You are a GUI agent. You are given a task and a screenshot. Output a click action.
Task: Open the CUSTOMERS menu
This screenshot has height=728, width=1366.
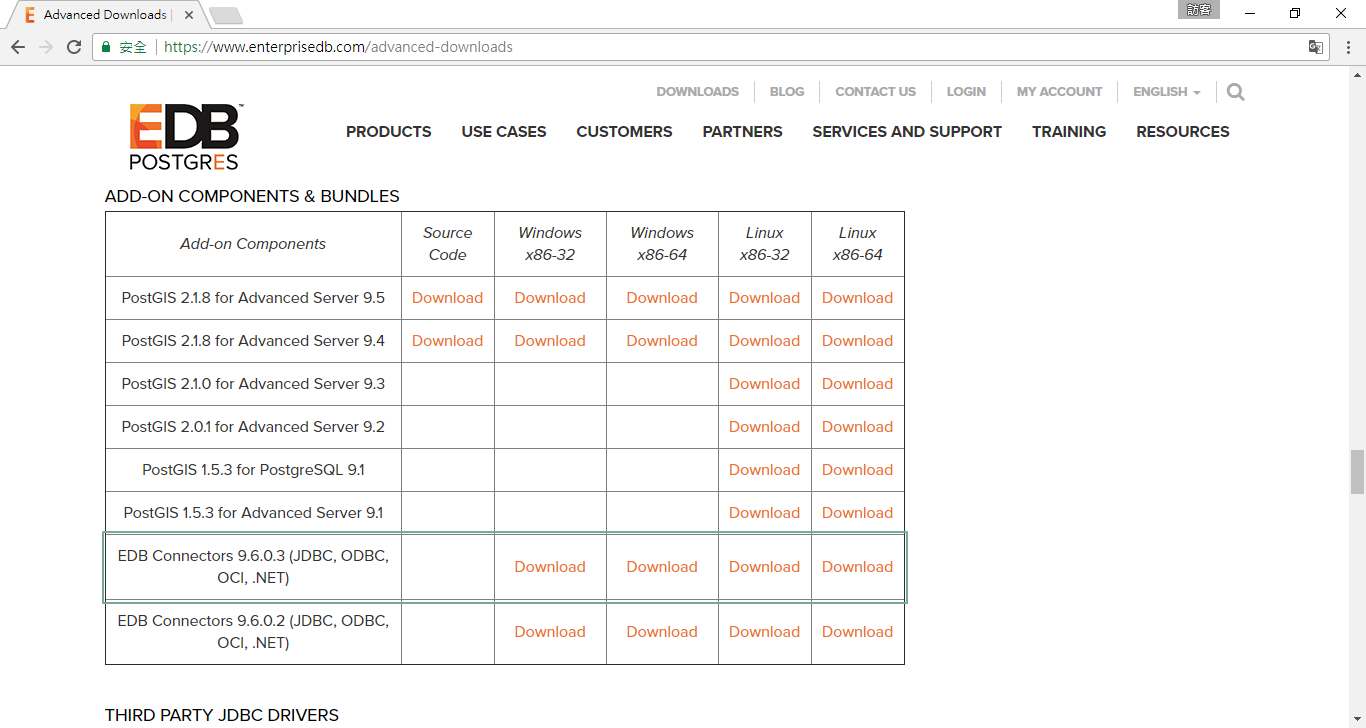[x=624, y=132]
